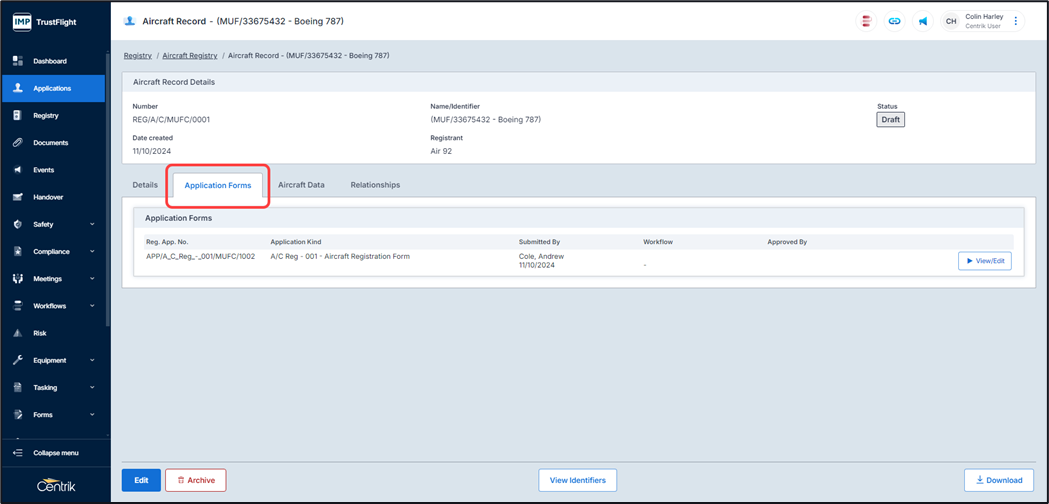The image size is (1049, 504).
Task: Expand the Workflows sidebar section
Action: 92,306
